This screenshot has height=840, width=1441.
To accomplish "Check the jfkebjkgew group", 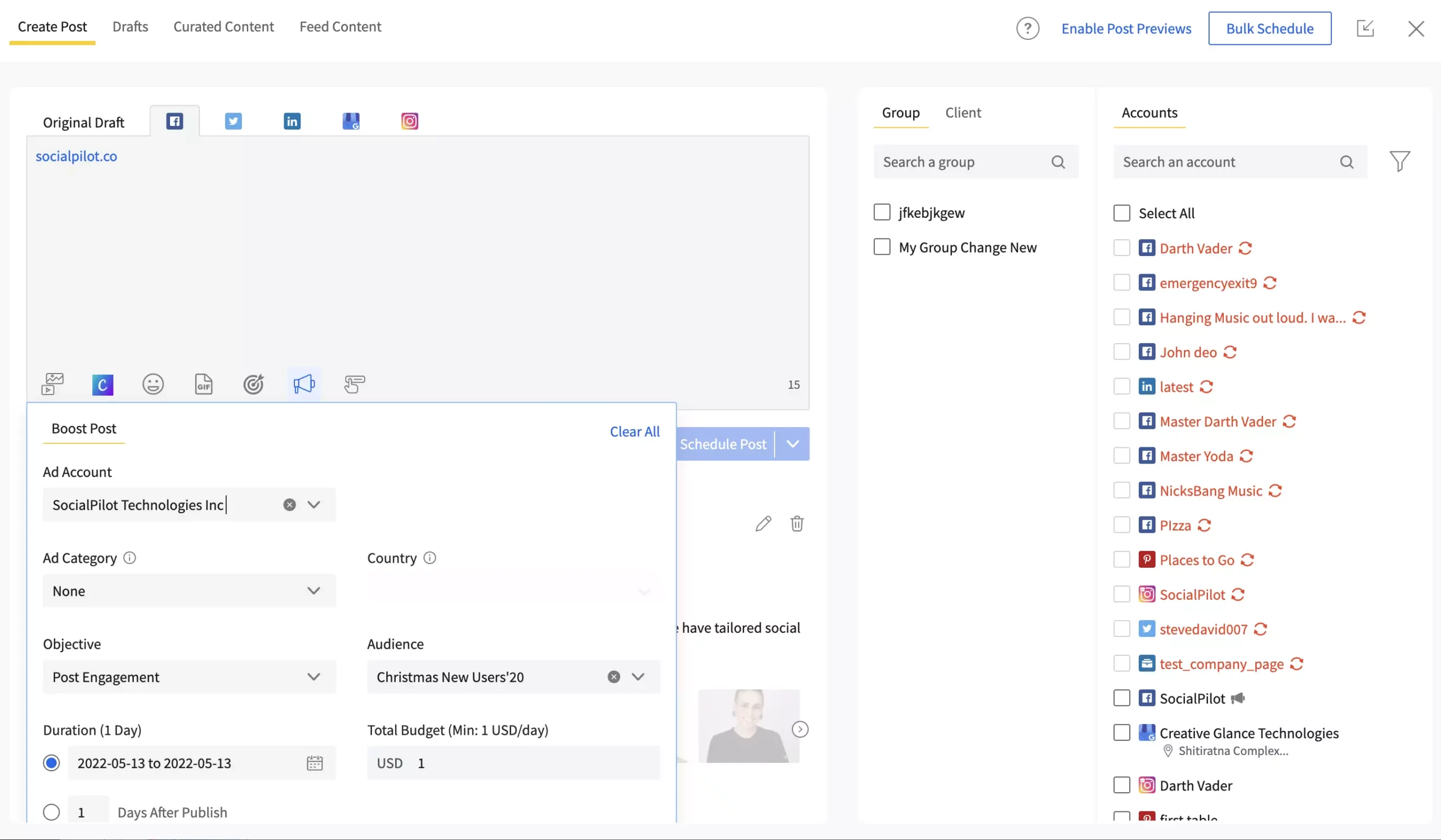I will point(882,212).
